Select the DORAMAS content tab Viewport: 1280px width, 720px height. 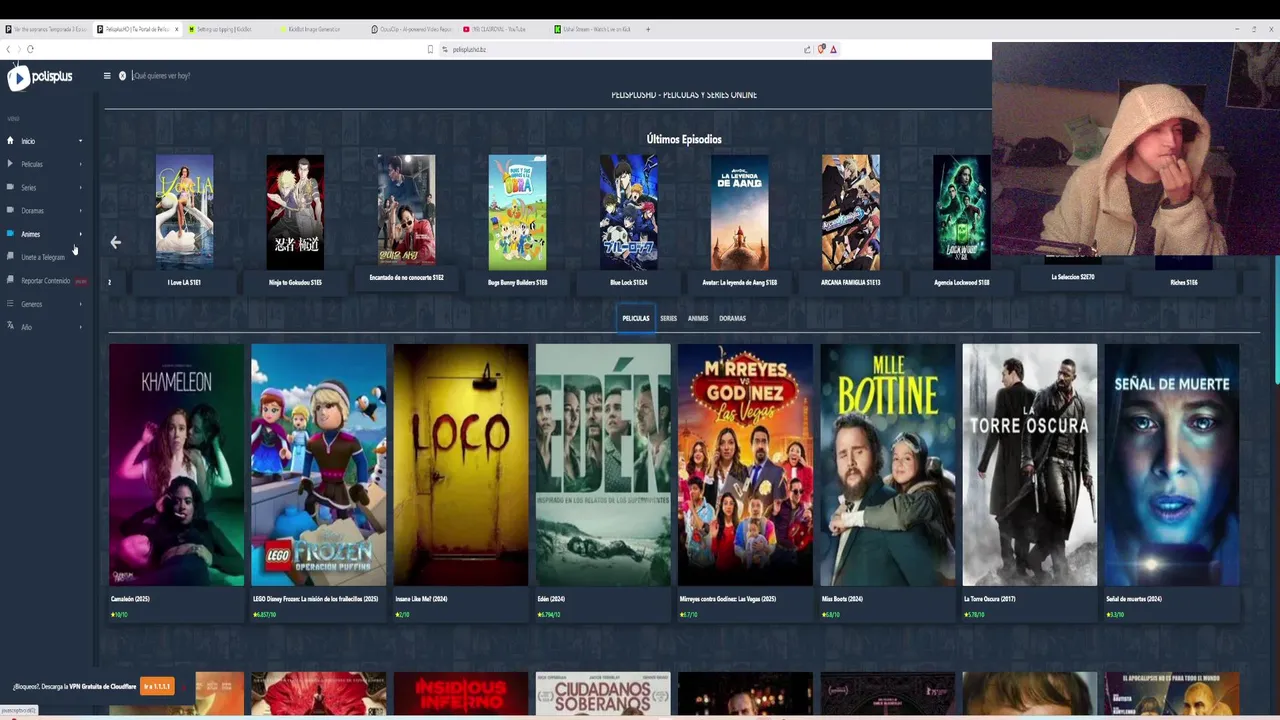pyautogui.click(x=733, y=318)
